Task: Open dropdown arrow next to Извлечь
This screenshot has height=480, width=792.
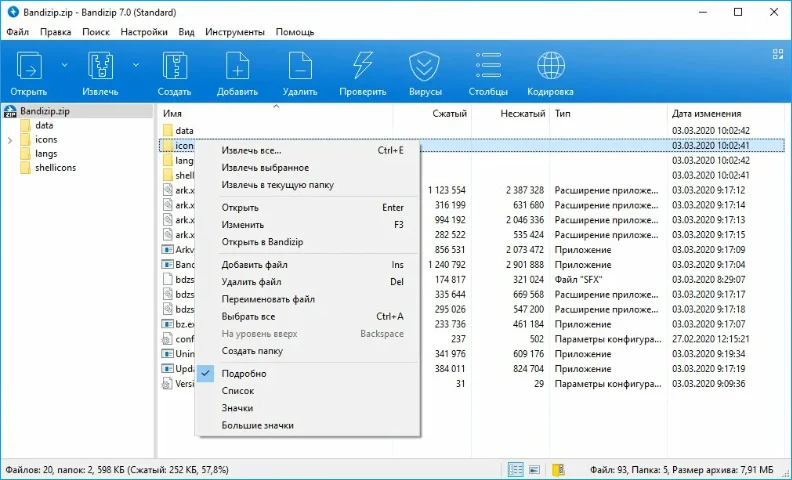Action: click(136, 65)
